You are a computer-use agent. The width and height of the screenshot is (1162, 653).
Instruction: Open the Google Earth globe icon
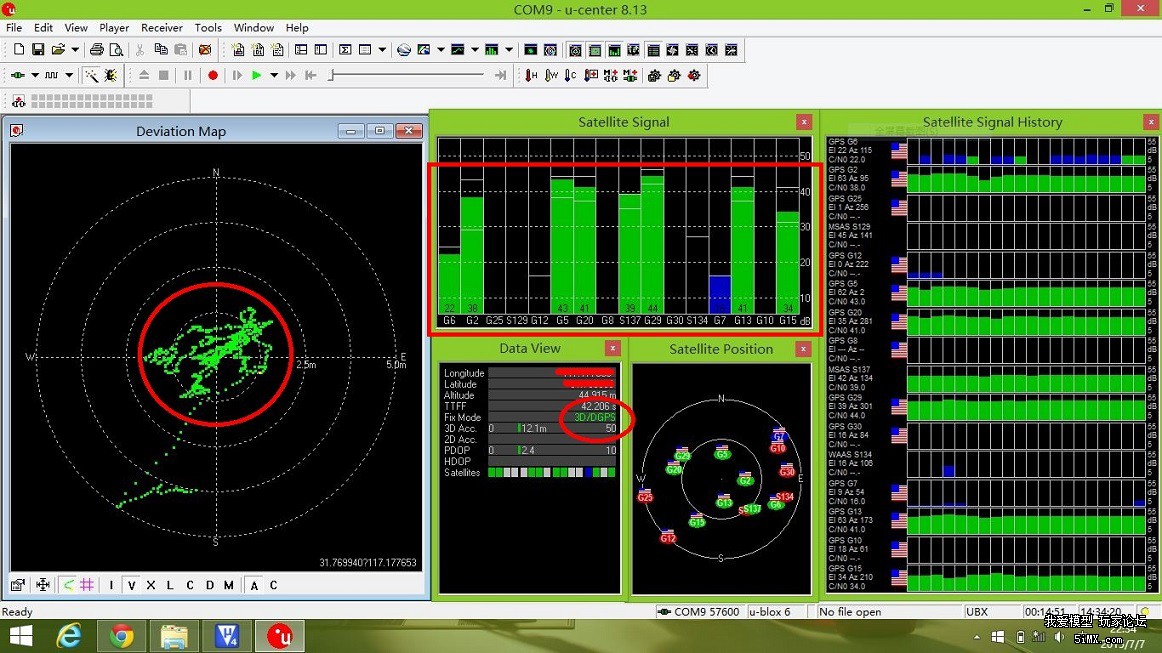pos(404,50)
